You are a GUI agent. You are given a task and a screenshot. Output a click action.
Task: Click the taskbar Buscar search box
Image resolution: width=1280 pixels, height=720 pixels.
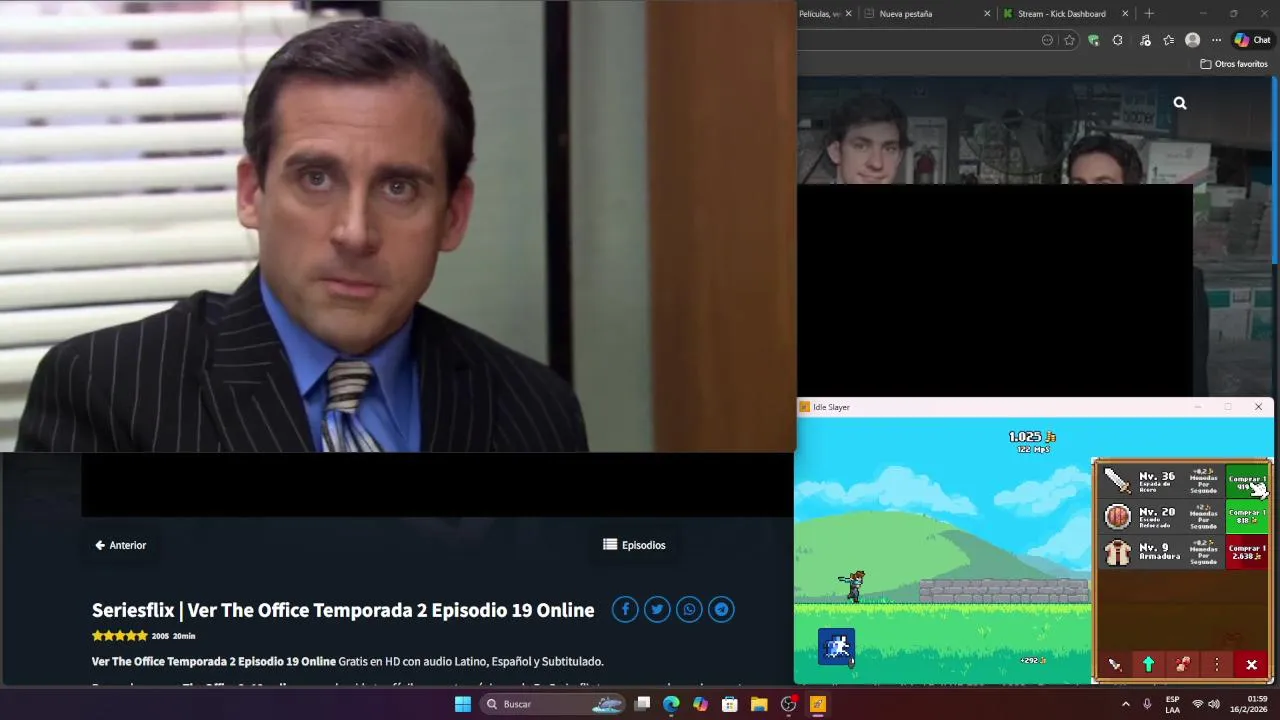tap(553, 704)
